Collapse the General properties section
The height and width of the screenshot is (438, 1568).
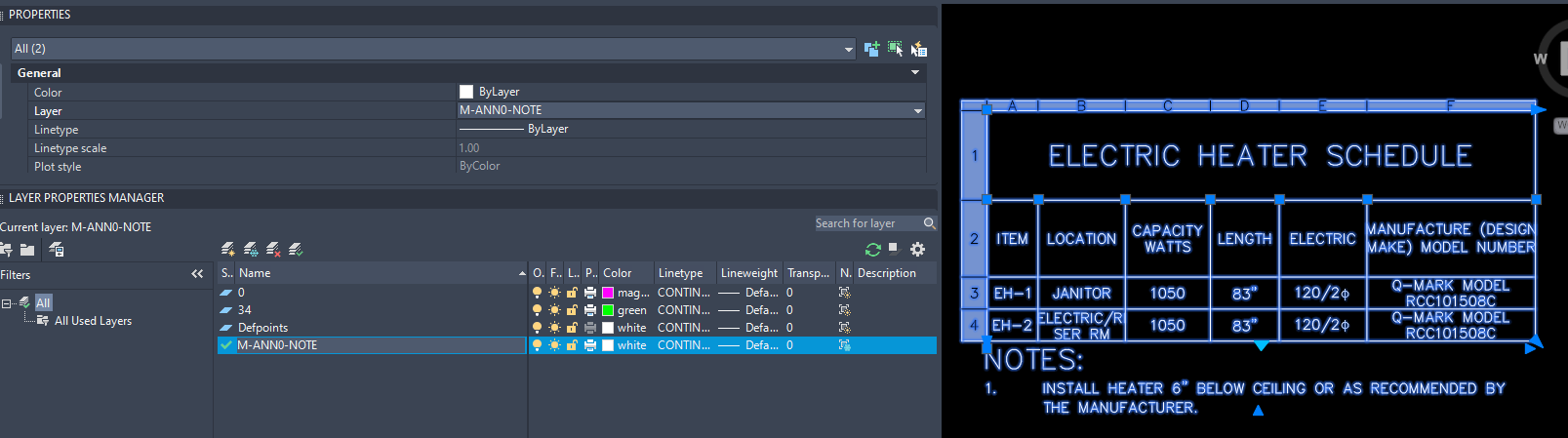point(915,73)
